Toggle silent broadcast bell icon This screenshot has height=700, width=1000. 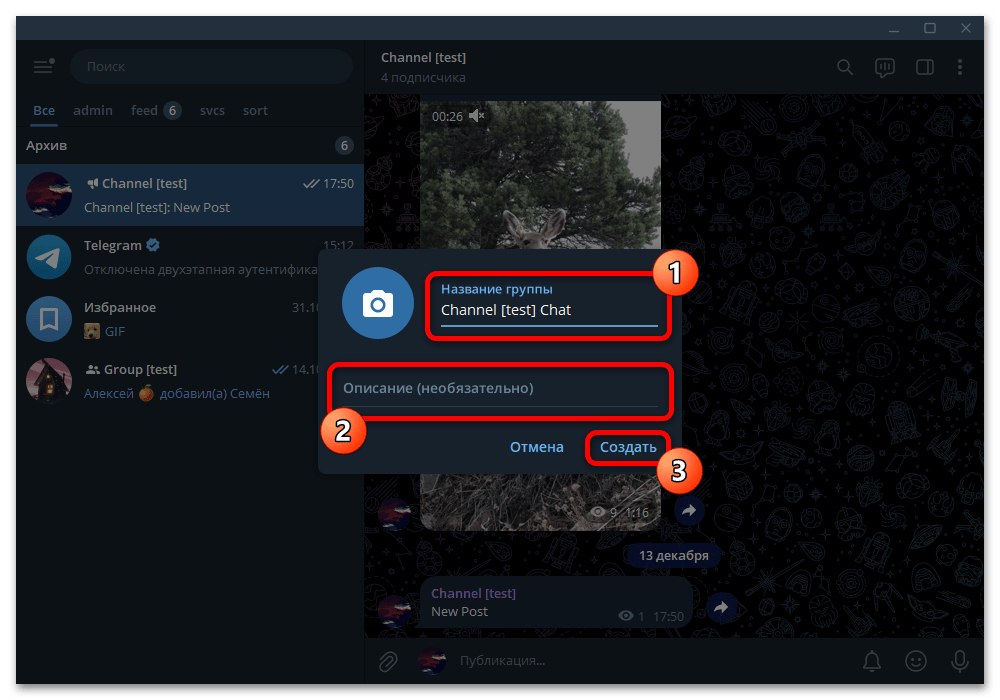(872, 661)
